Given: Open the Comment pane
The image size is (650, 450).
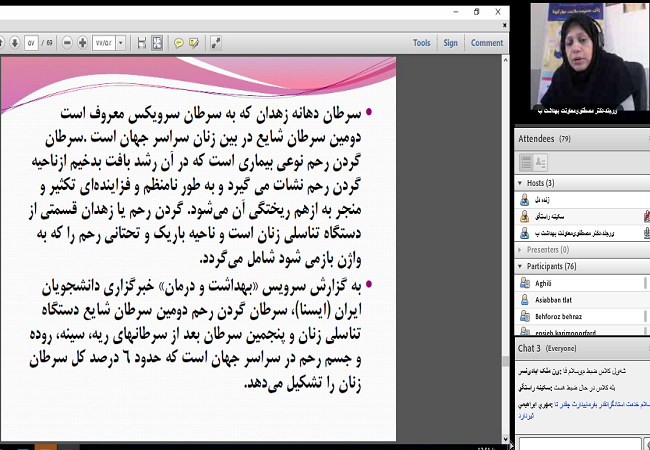Looking at the screenshot, I should pos(487,43).
